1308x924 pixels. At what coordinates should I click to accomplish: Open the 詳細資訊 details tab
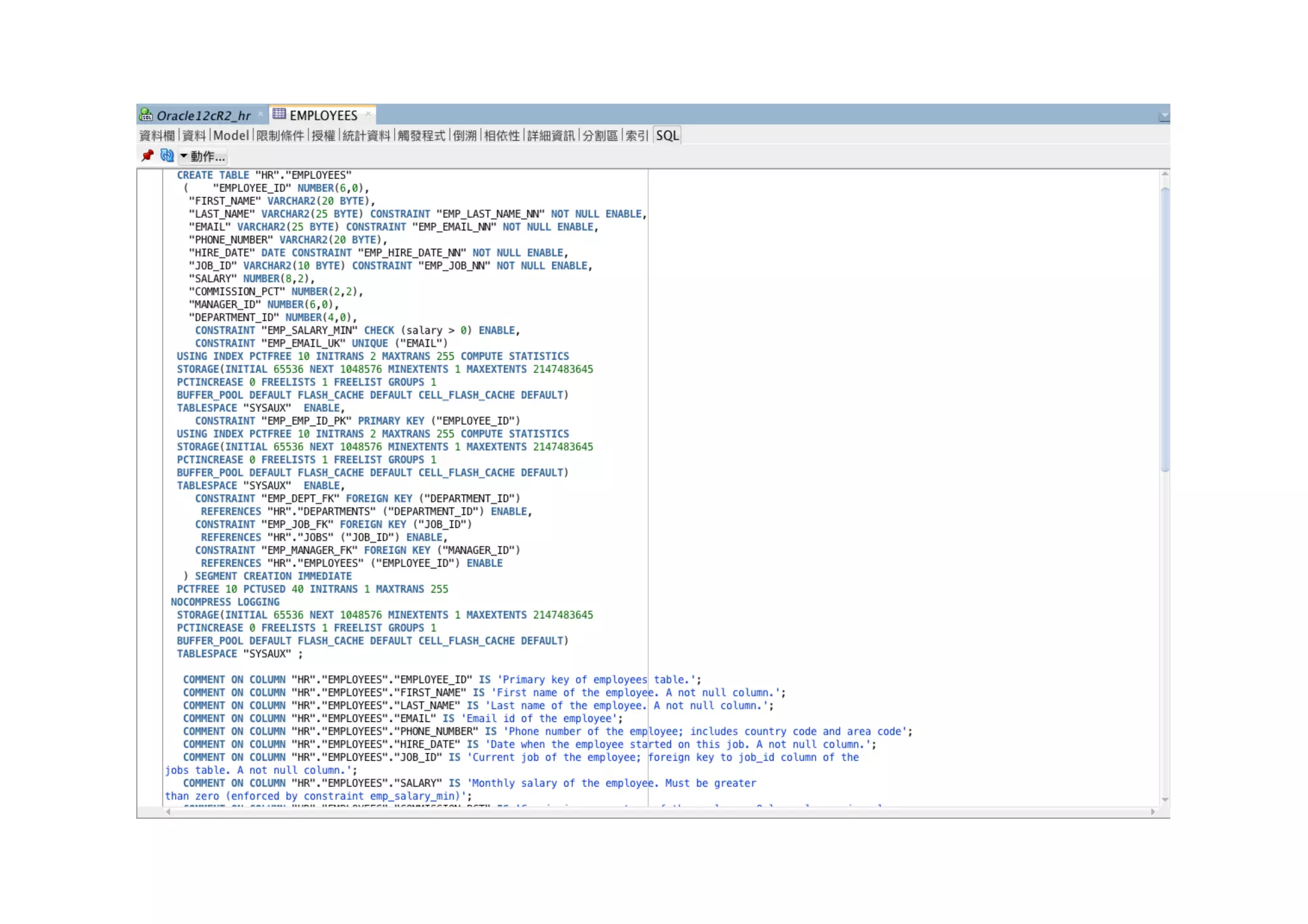coord(551,135)
